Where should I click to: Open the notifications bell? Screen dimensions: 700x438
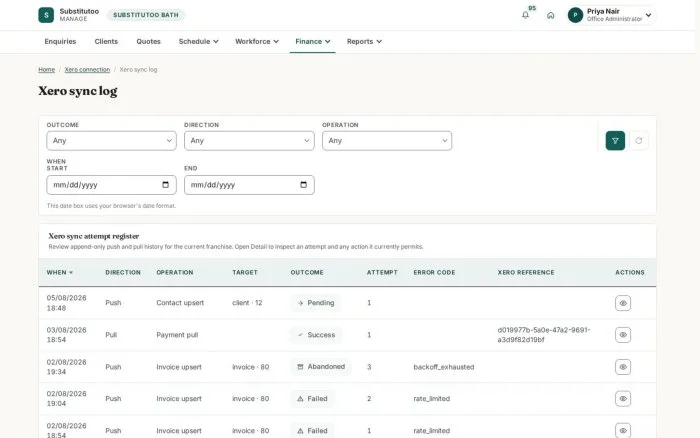click(x=525, y=15)
